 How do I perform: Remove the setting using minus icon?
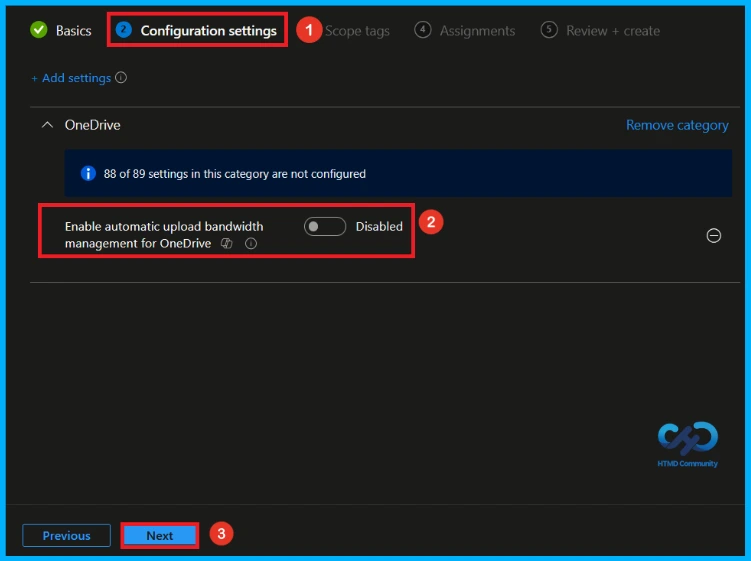[714, 236]
